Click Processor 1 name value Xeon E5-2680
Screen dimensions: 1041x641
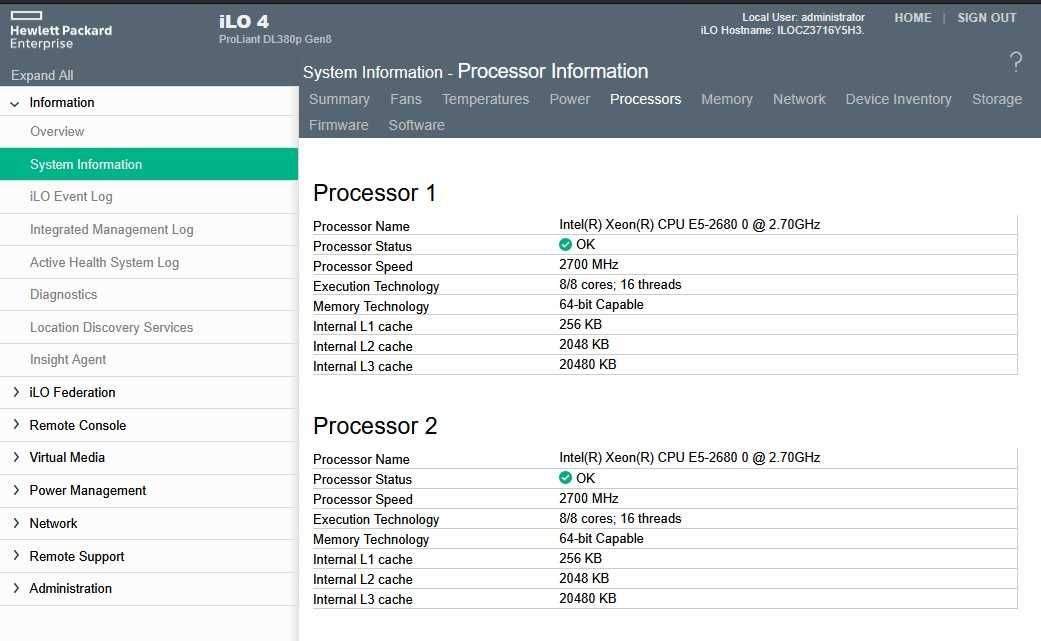click(x=689, y=225)
